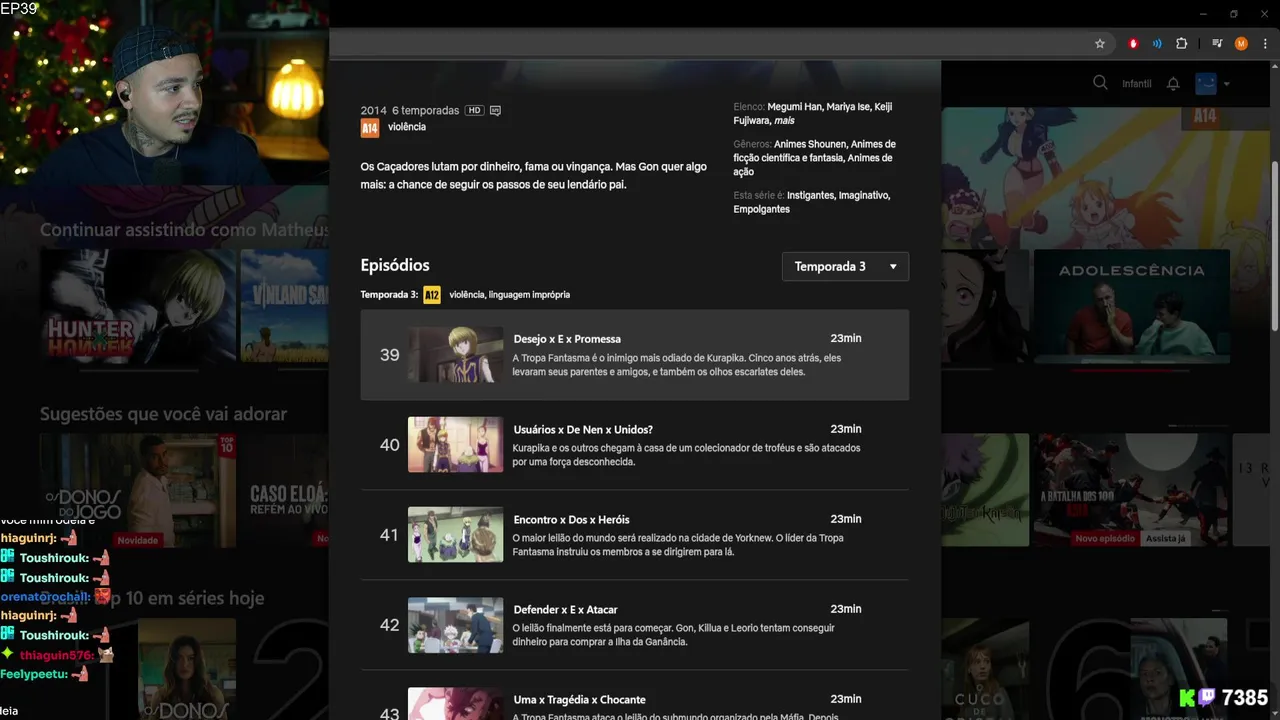Open the browser extensions puzzle icon
This screenshot has height=720, width=1280.
click(x=1181, y=44)
